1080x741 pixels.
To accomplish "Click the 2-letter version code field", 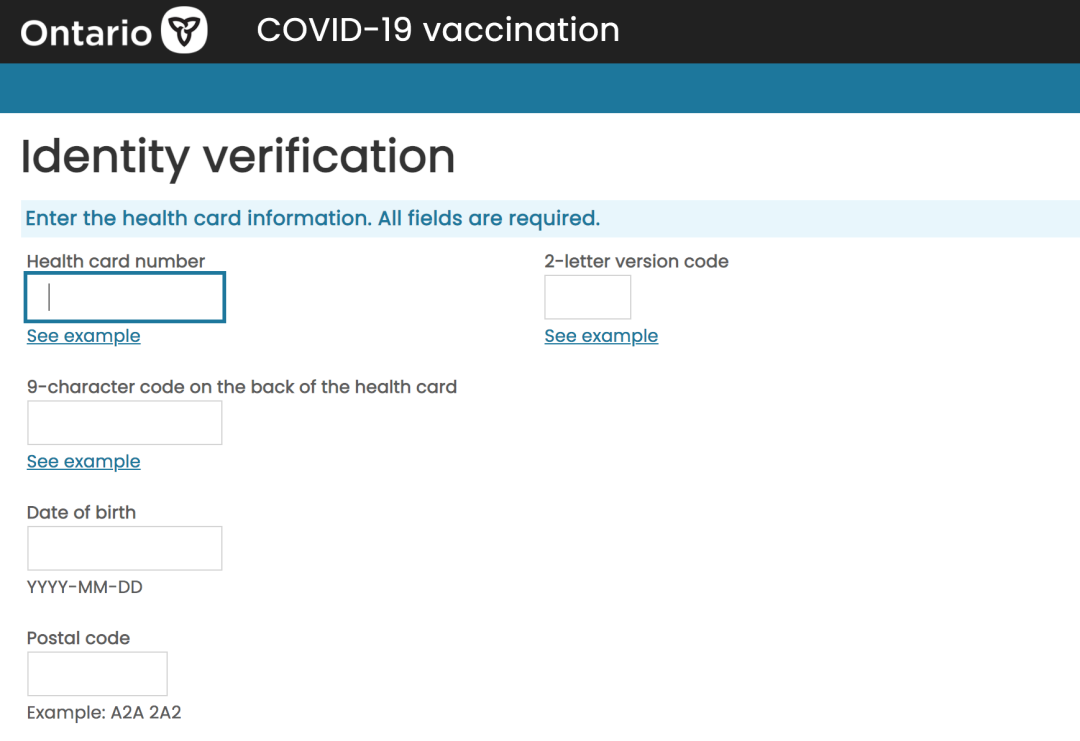I will tap(587, 297).
